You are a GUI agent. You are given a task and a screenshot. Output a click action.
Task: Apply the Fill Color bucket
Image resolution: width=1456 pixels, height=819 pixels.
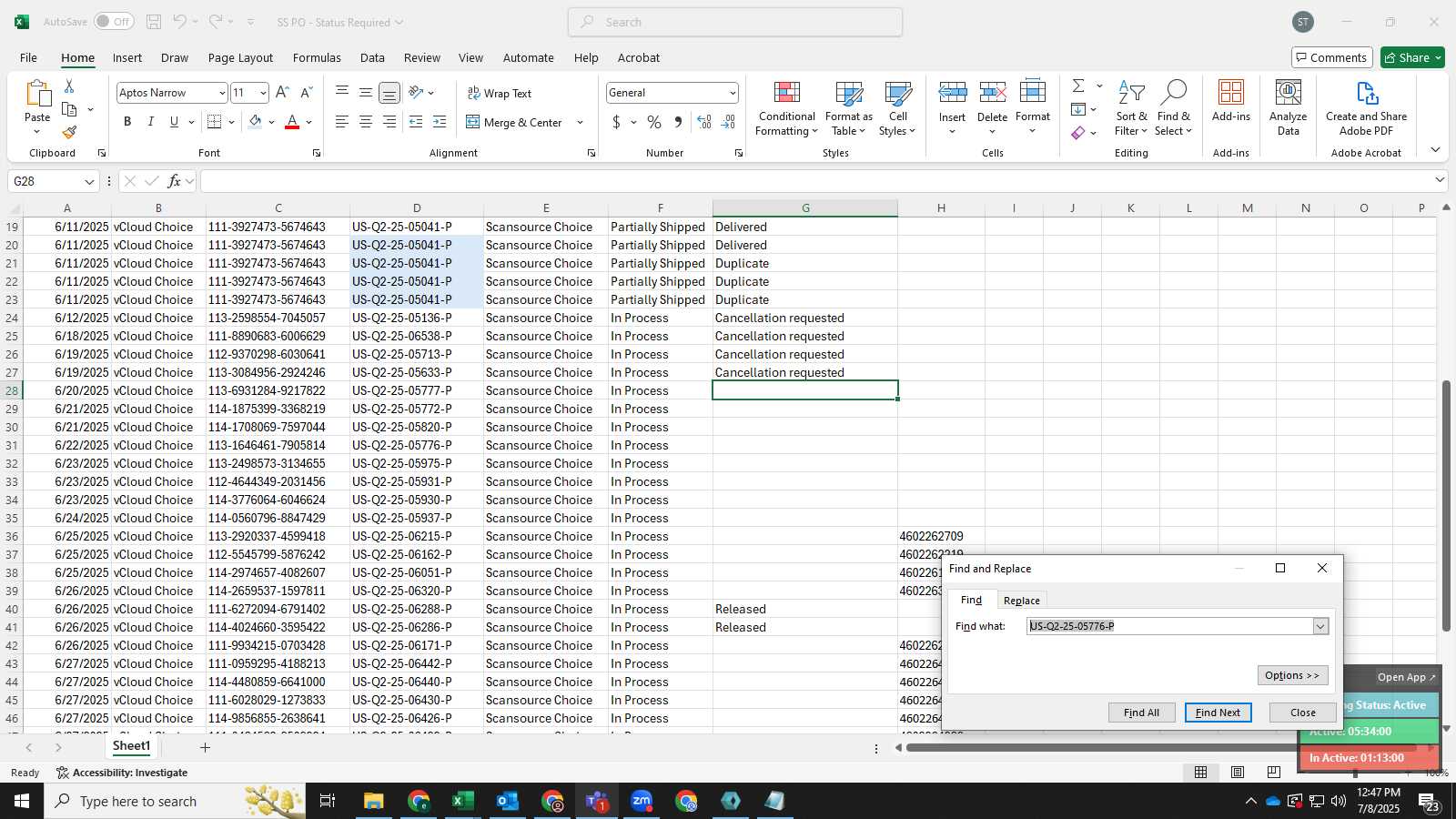[256, 122]
